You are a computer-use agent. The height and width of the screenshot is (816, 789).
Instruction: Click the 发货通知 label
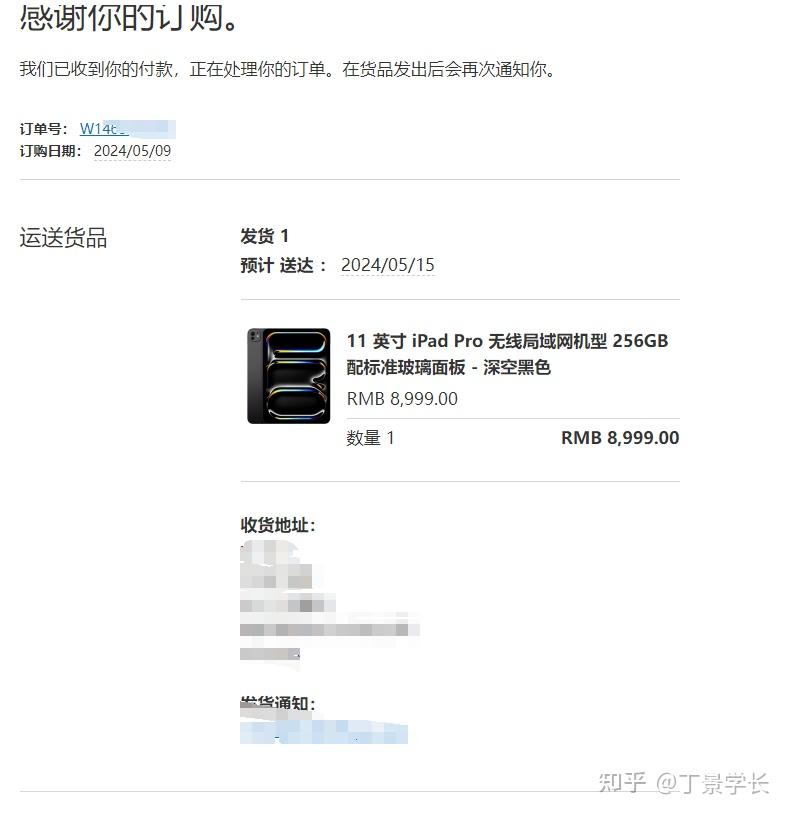click(278, 703)
